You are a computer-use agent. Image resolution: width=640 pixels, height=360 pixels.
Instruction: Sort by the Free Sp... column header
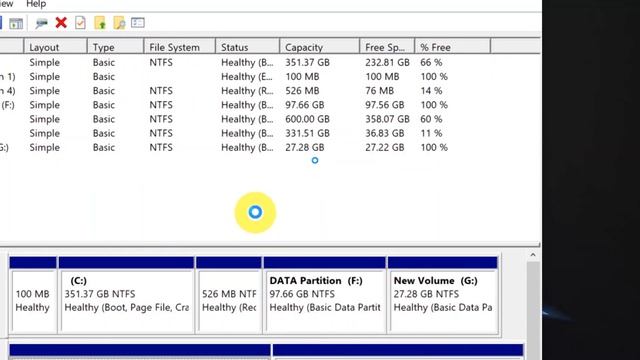click(387, 47)
